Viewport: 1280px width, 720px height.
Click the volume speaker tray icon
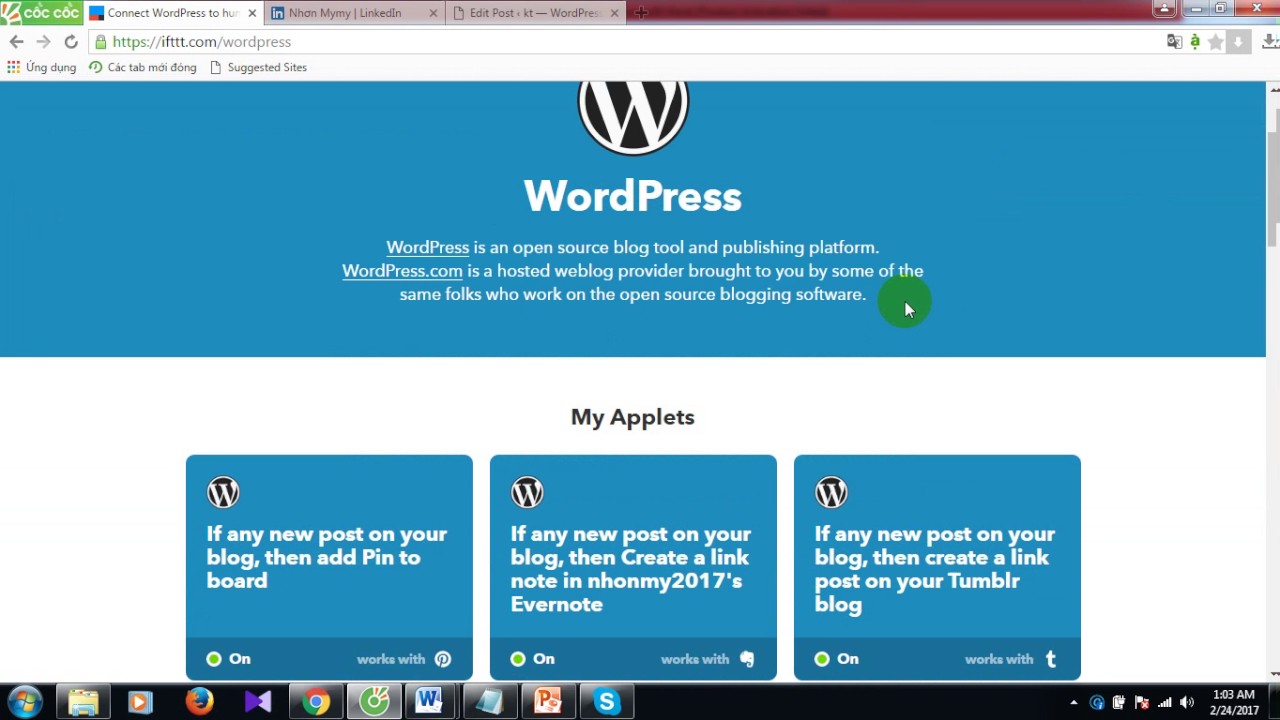[1187, 702]
